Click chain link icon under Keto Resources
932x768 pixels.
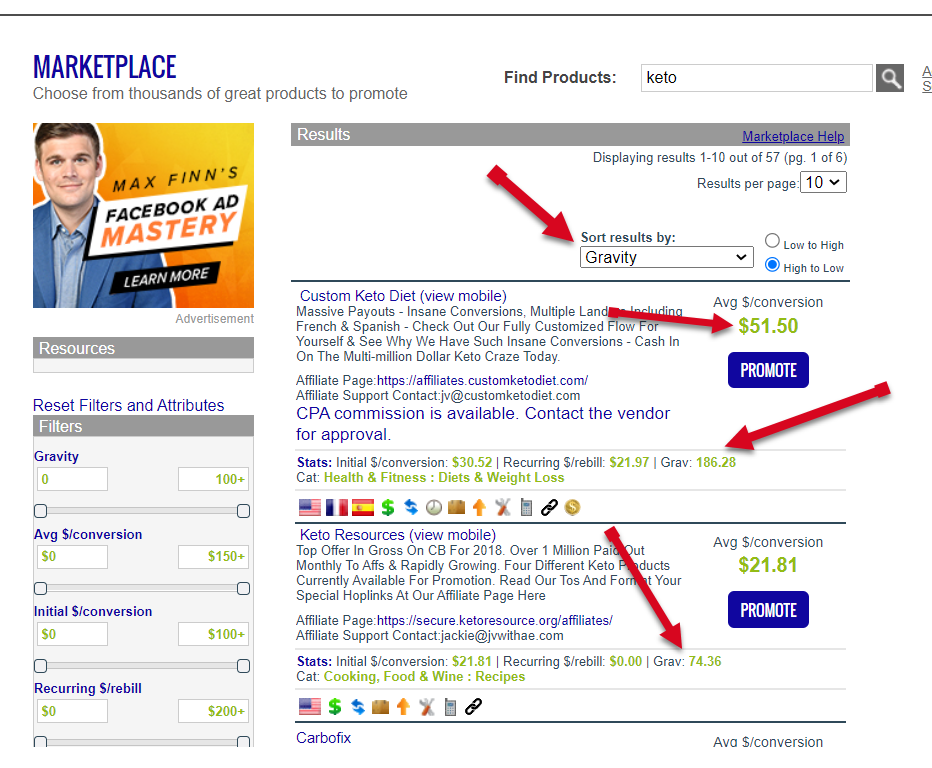473,706
